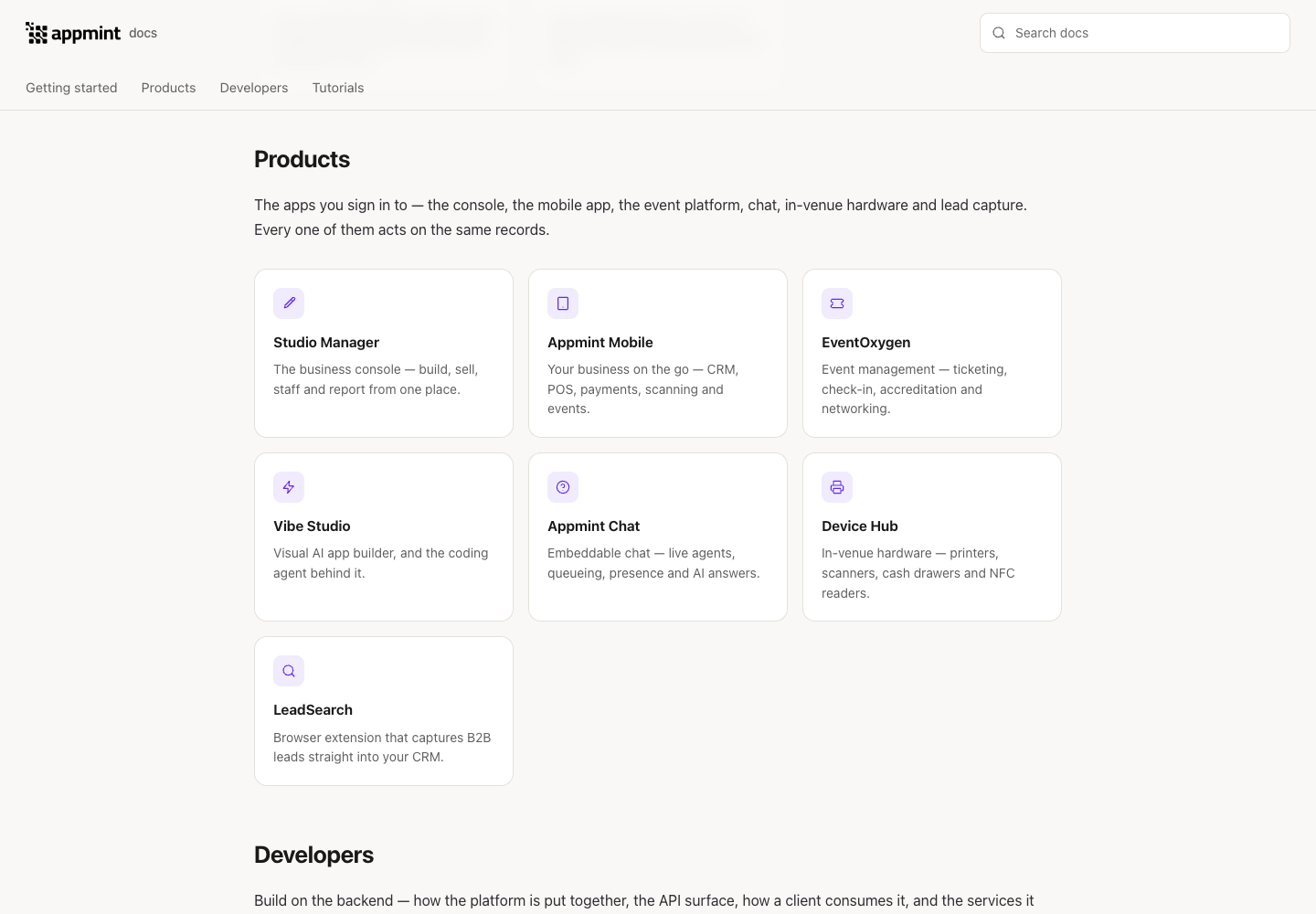Click the Appmint Chat circular icon

click(563, 487)
